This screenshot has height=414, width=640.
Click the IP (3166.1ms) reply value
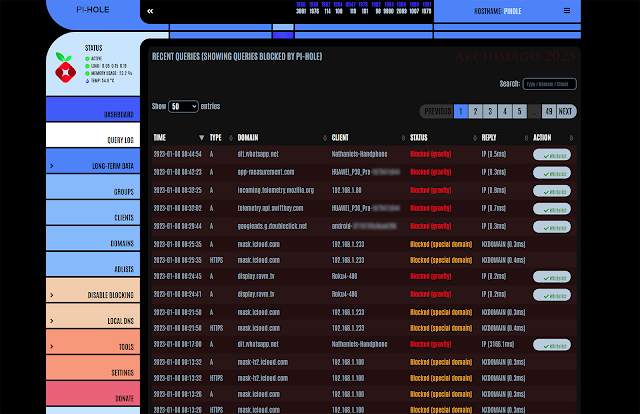(498, 345)
